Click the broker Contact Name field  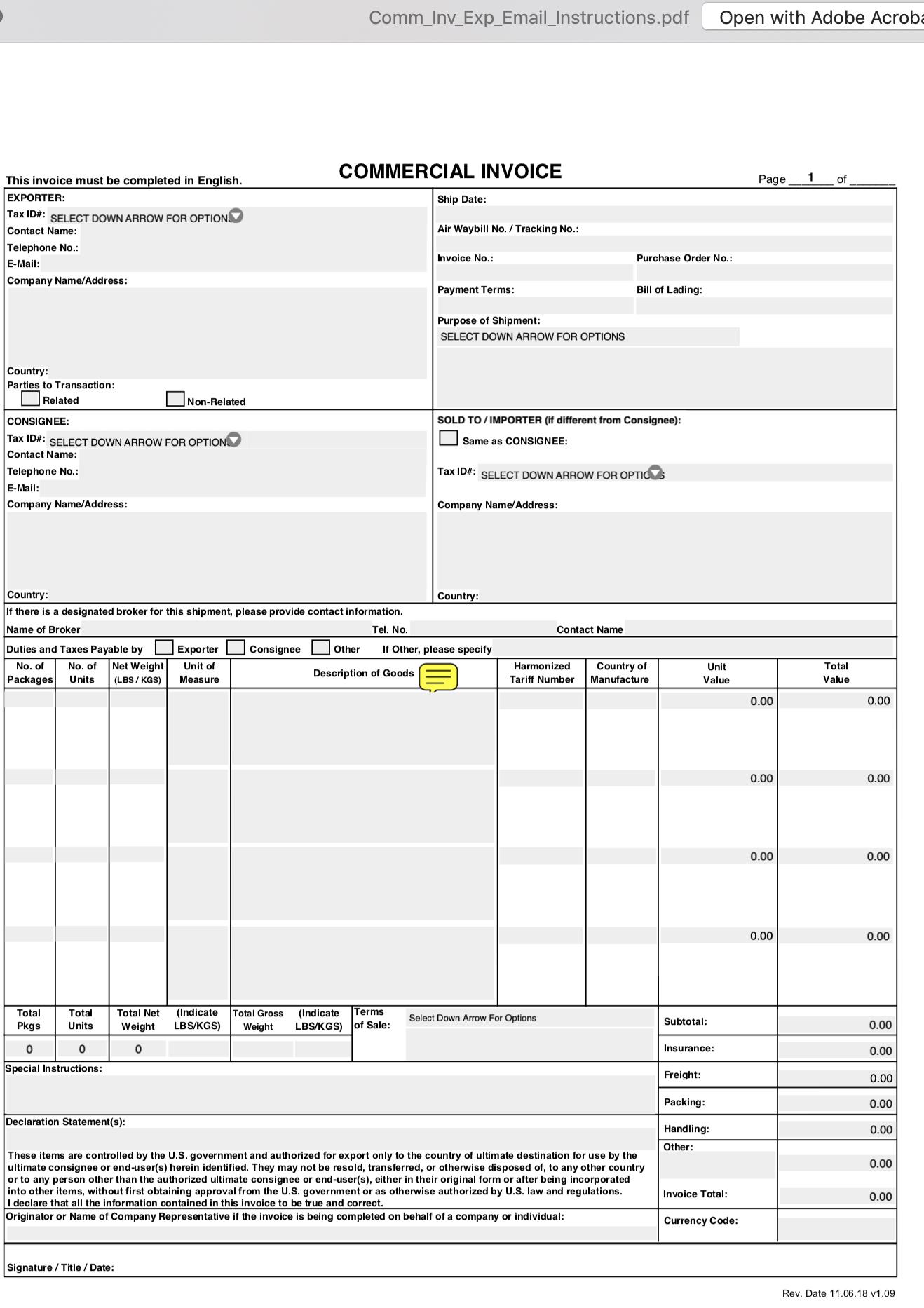[x=759, y=629]
